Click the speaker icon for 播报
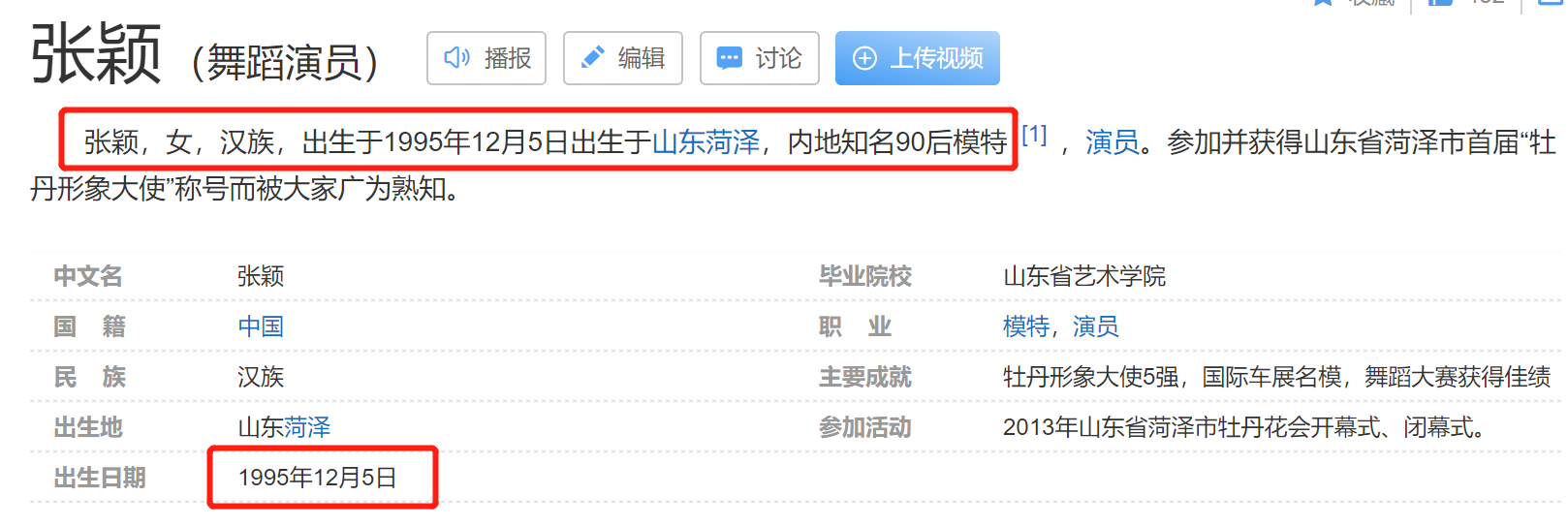The width and height of the screenshot is (1568, 527). (x=456, y=58)
